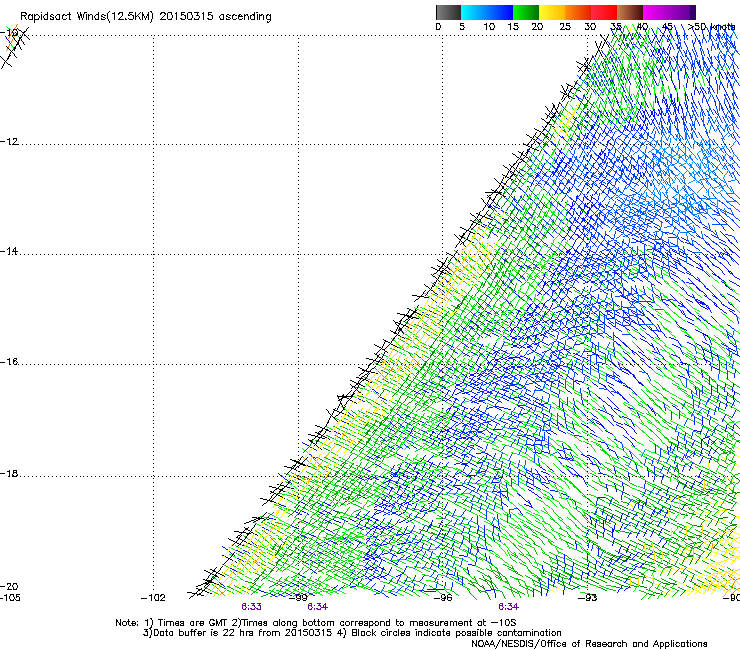Click the '-105' longitude axis label

[10, 598]
